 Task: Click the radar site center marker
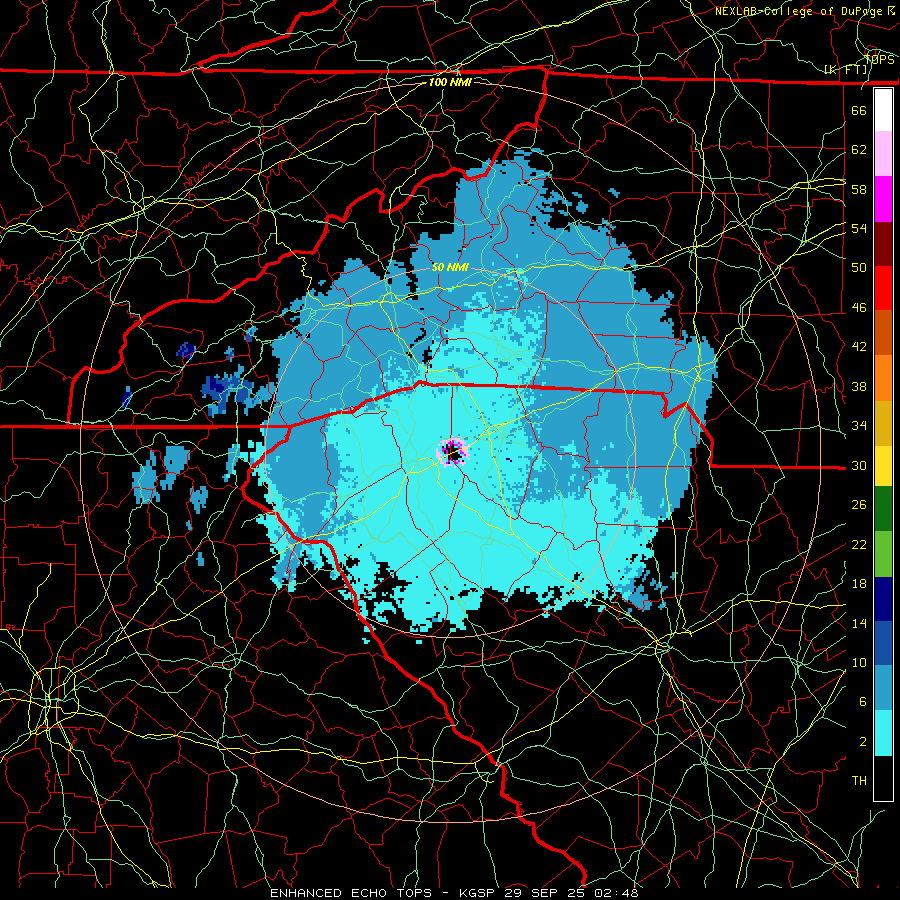click(453, 452)
